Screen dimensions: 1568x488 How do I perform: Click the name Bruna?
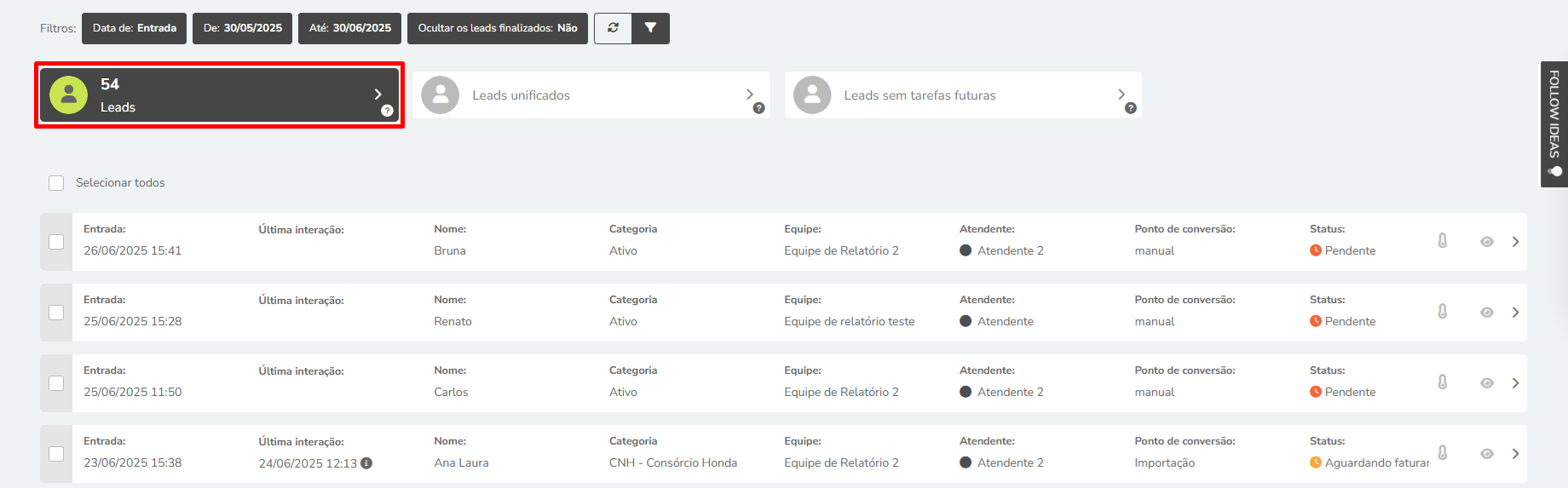tap(450, 250)
